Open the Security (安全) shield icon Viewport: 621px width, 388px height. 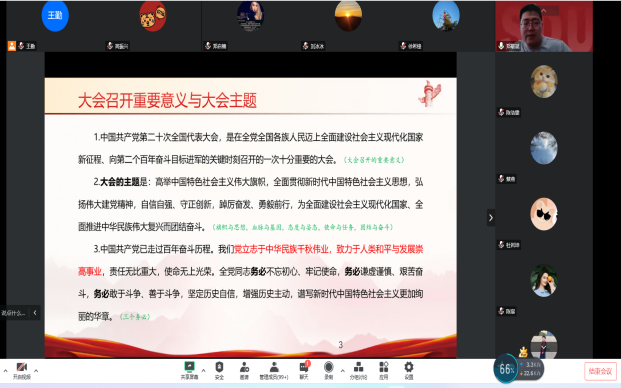coord(219,371)
